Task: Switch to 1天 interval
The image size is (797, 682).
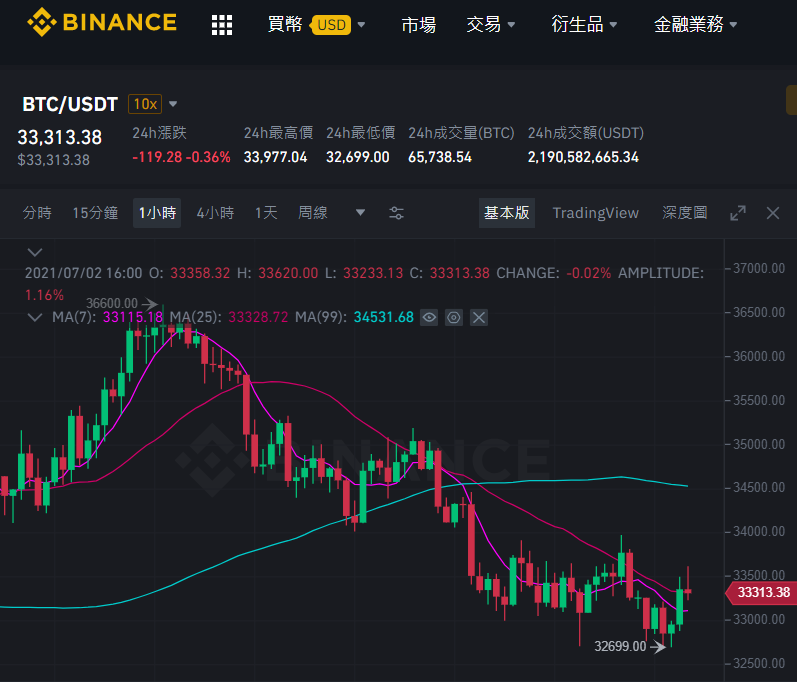Action: click(x=266, y=213)
